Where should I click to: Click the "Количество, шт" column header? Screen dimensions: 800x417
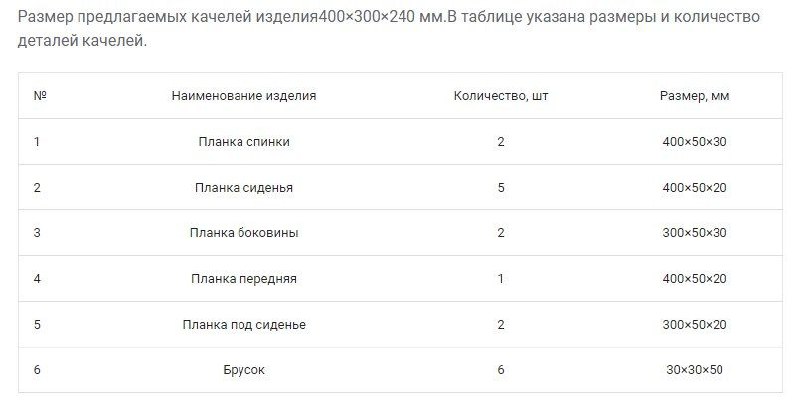[501, 96]
